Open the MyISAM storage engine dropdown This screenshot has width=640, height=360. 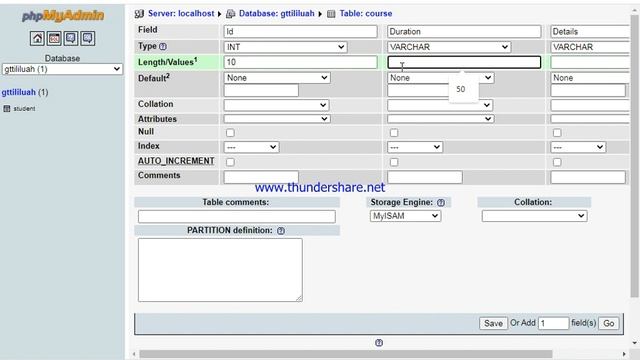(405, 216)
